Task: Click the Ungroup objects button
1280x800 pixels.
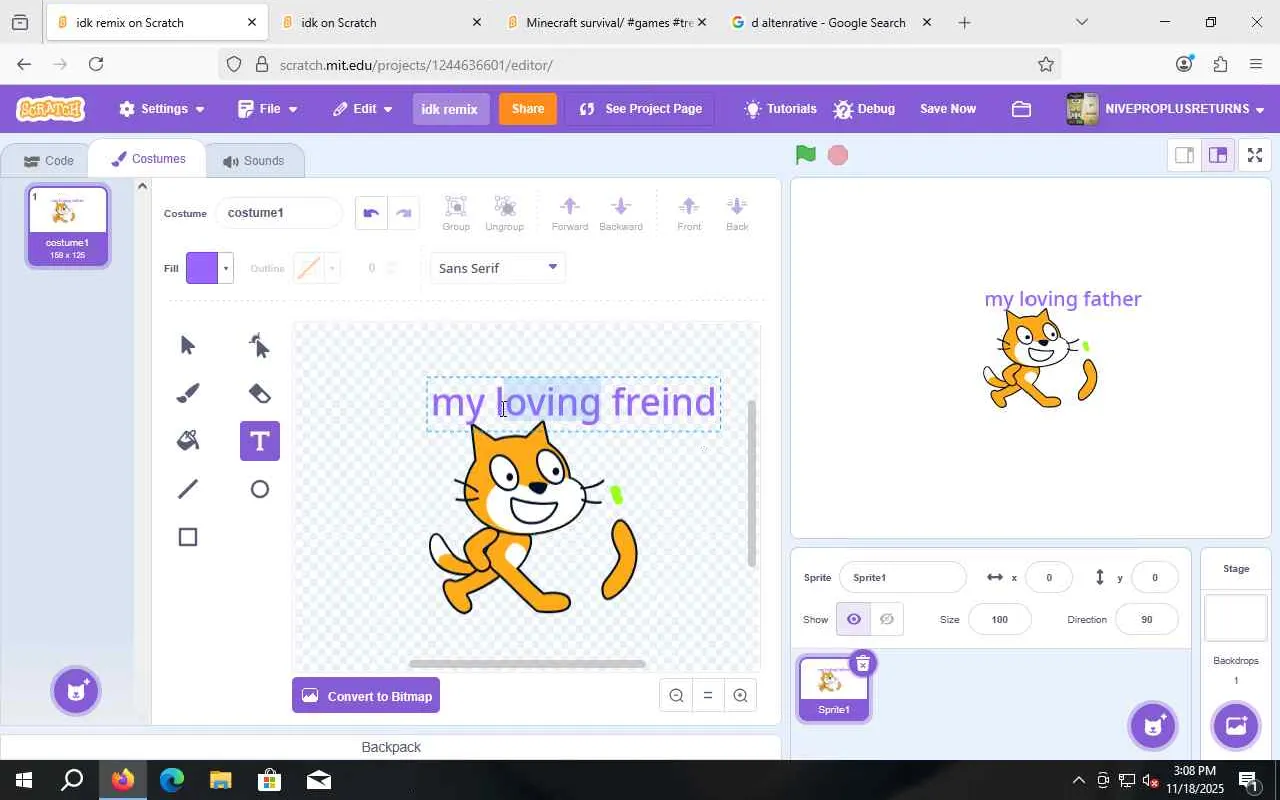Action: (505, 213)
